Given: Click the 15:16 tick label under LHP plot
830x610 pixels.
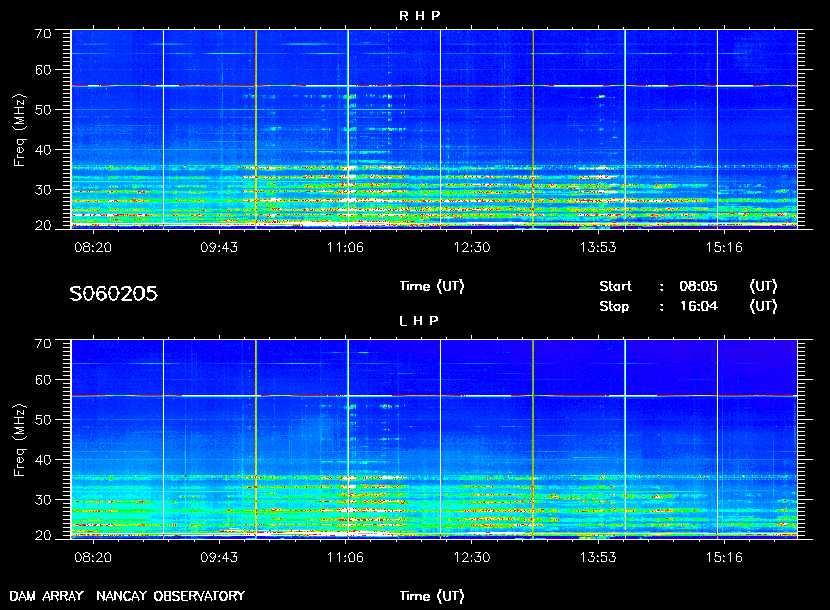Looking at the screenshot, I should (x=724, y=558).
